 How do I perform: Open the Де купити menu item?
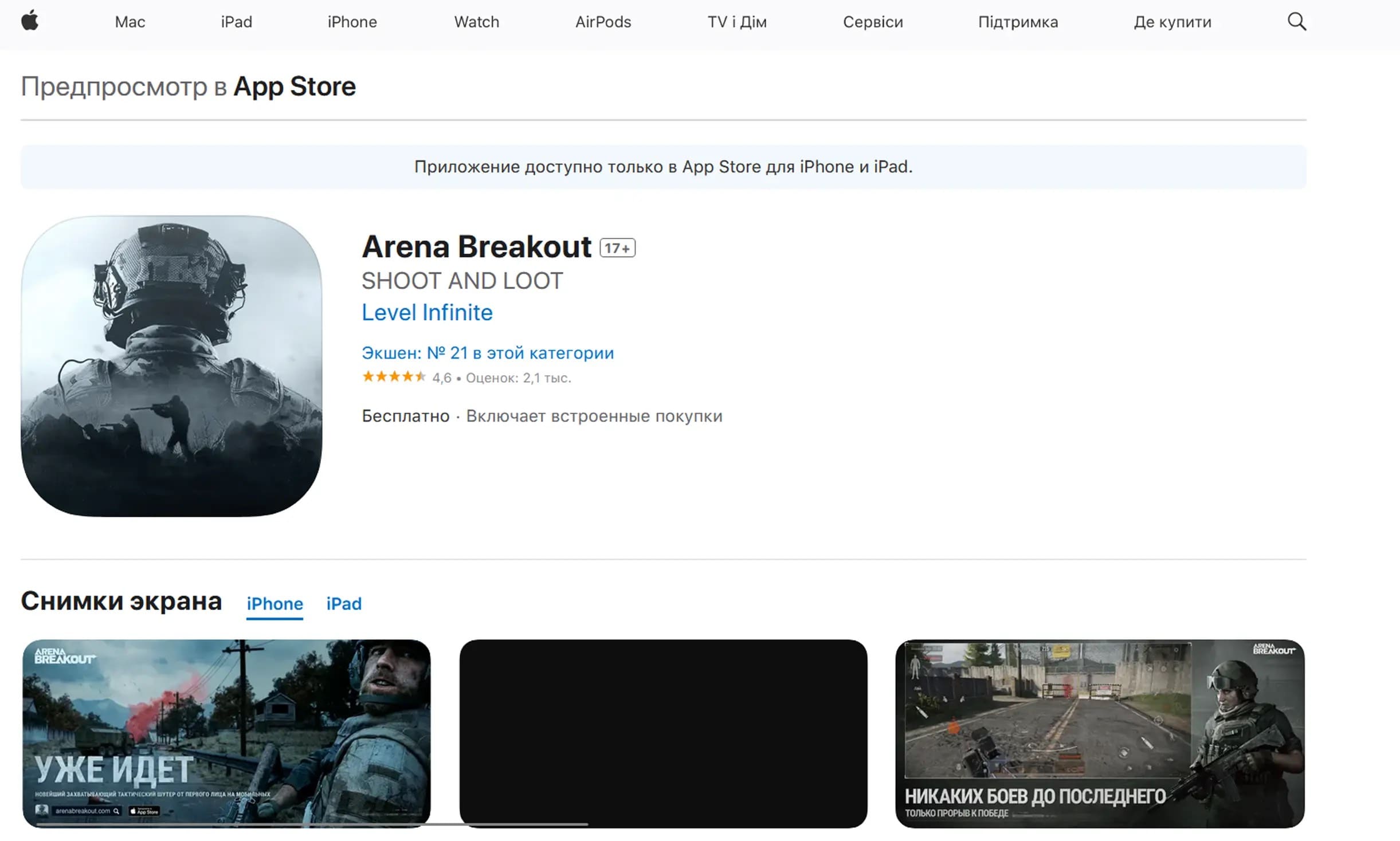(x=1172, y=22)
